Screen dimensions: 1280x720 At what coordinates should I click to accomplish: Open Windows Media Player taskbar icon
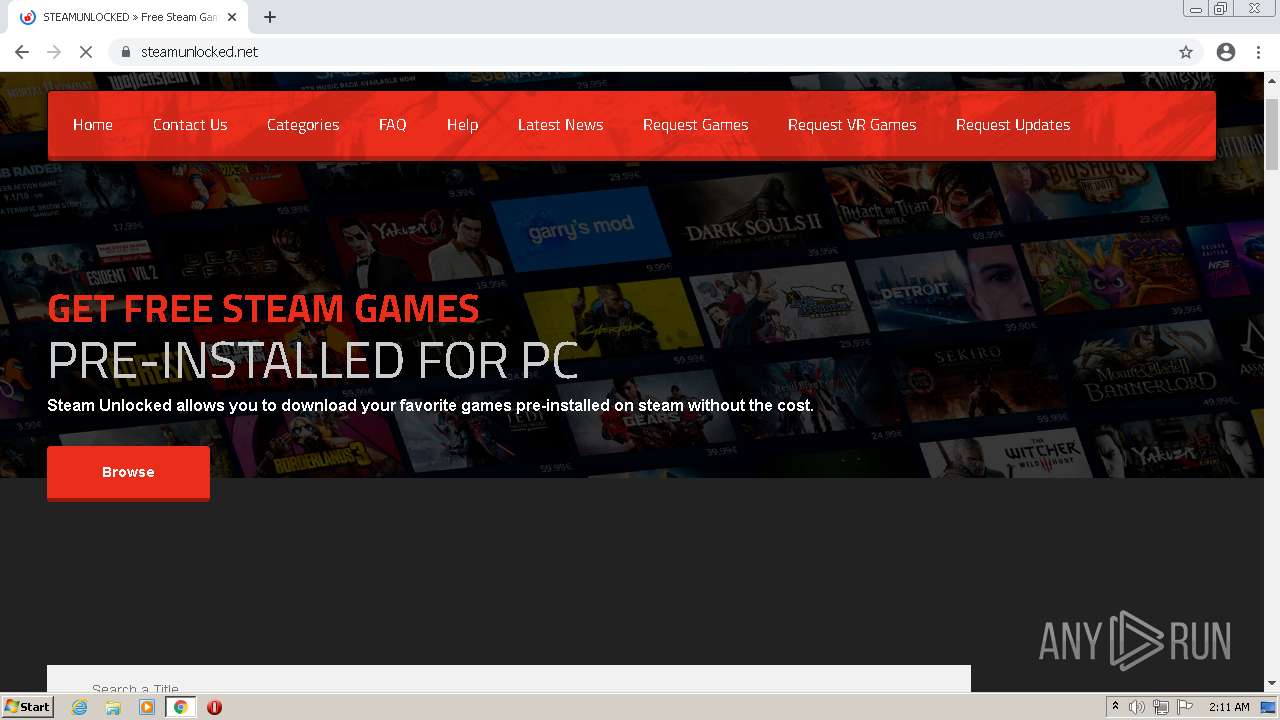[x=147, y=707]
